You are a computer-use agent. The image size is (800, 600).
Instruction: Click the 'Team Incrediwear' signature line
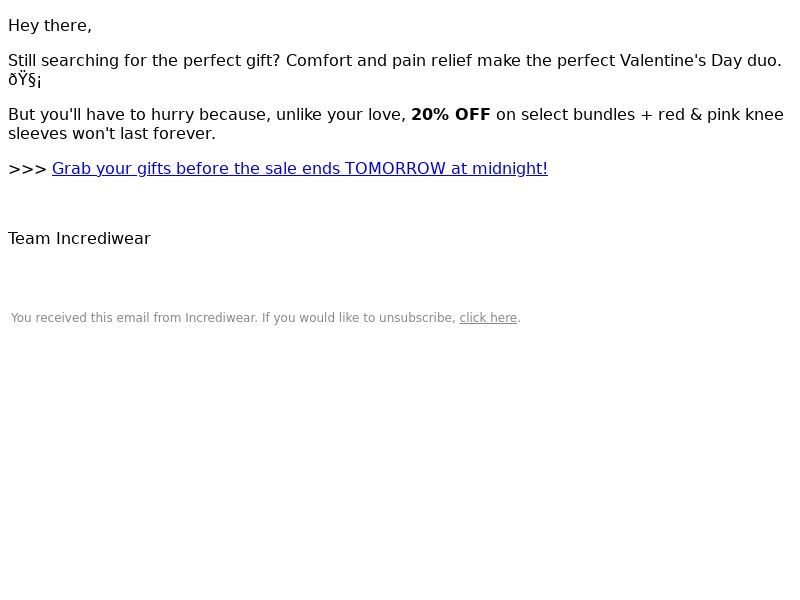80,238
